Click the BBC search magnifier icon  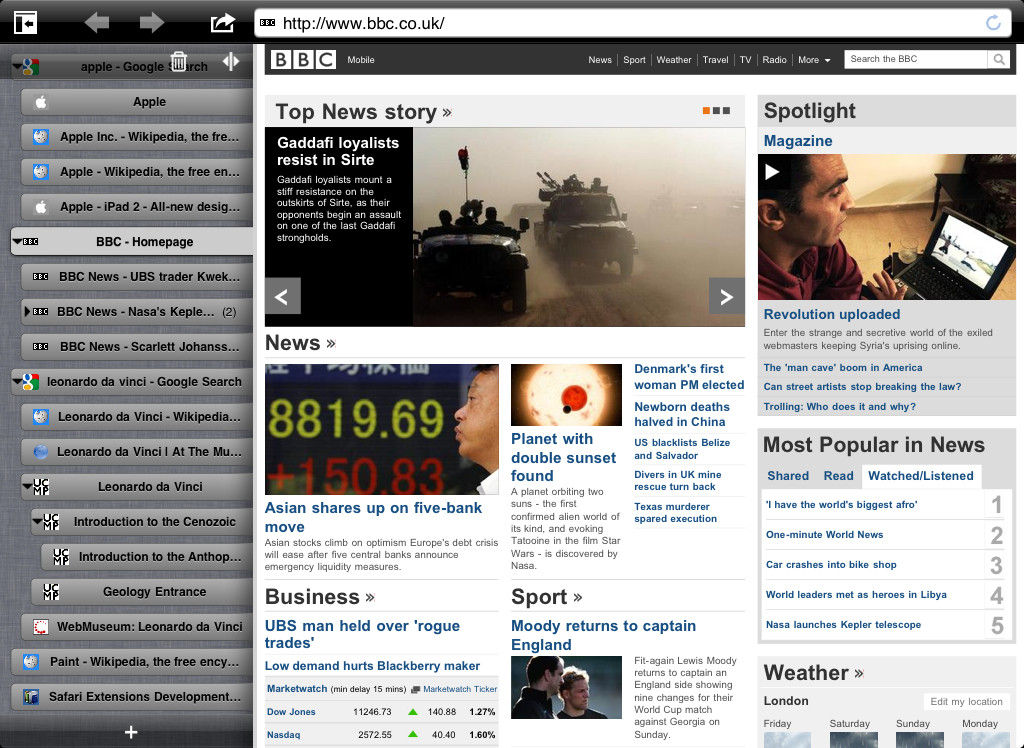click(x=999, y=59)
